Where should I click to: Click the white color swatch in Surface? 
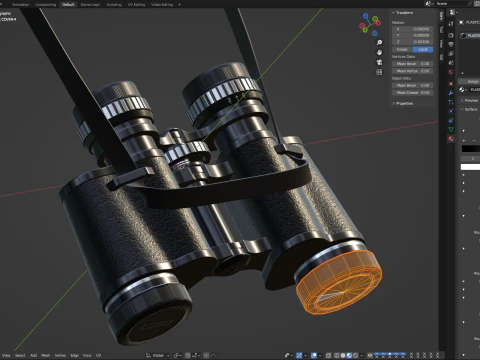pyautogui.click(x=470, y=167)
